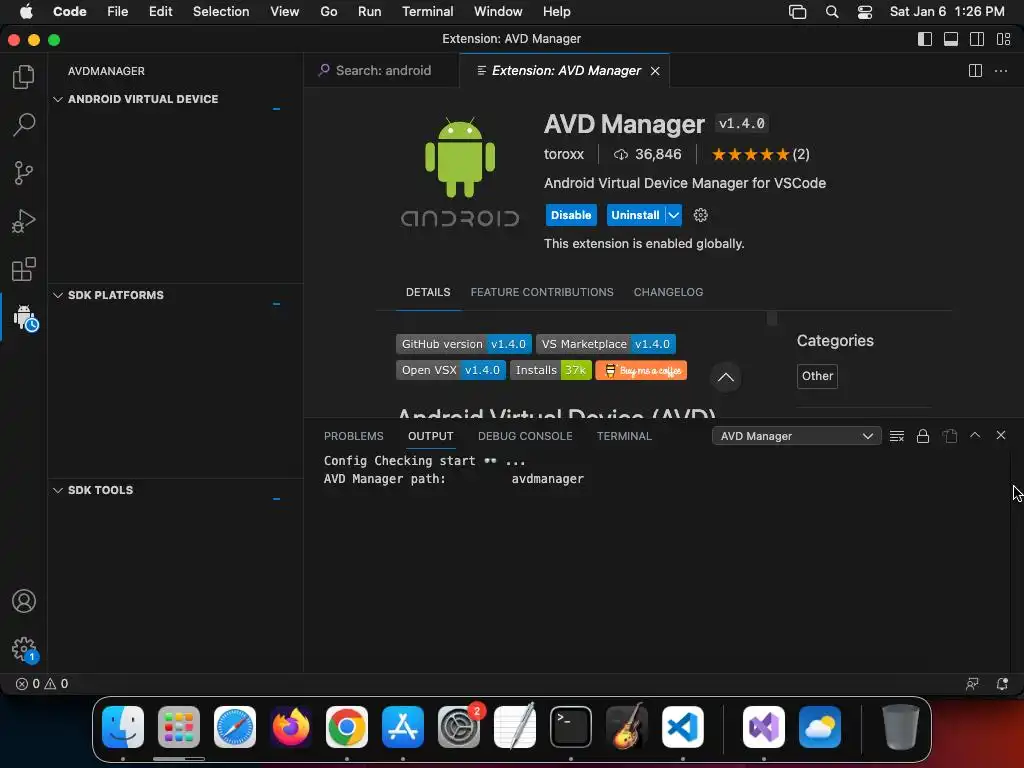Select the Details tab

tap(428, 292)
